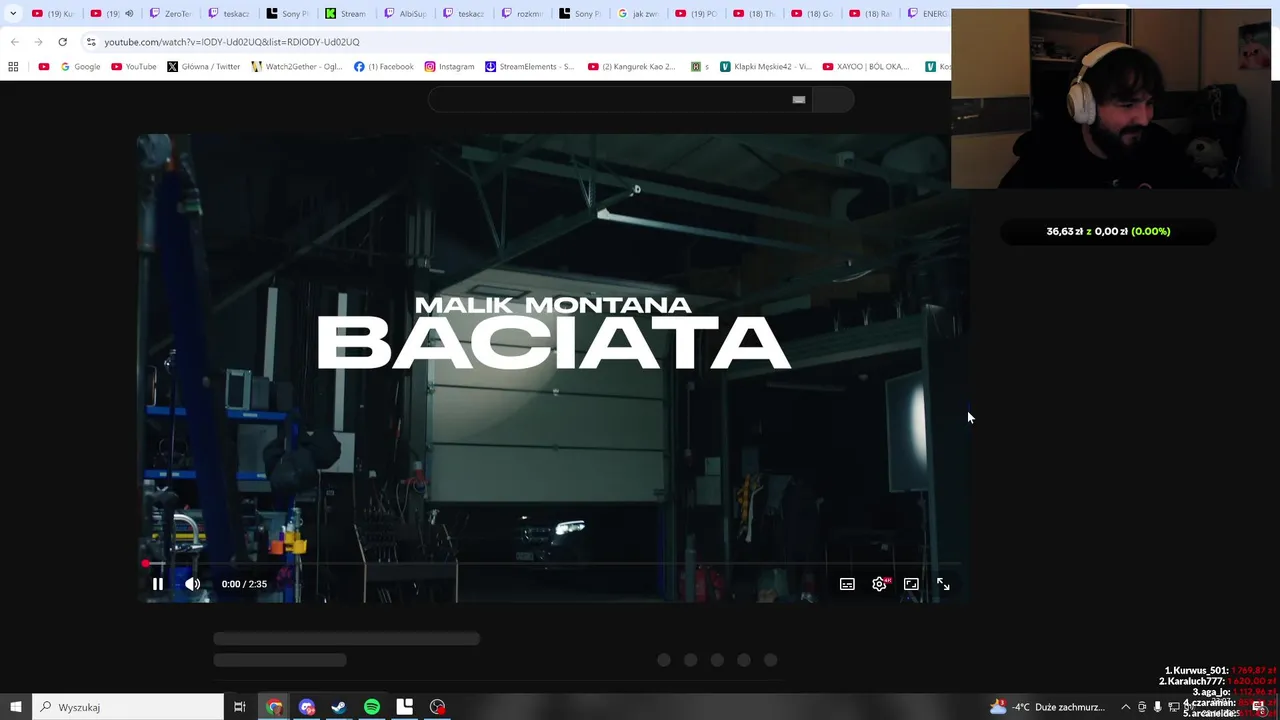Open the apps grid in bookmarks bar
1280x720 pixels.
(x=13, y=67)
